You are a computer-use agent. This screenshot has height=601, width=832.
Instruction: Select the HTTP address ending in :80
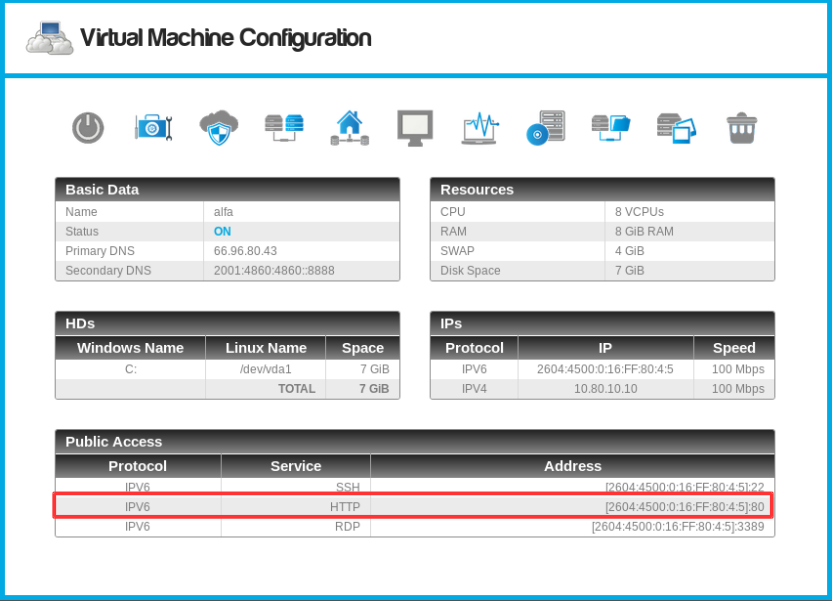(684, 507)
